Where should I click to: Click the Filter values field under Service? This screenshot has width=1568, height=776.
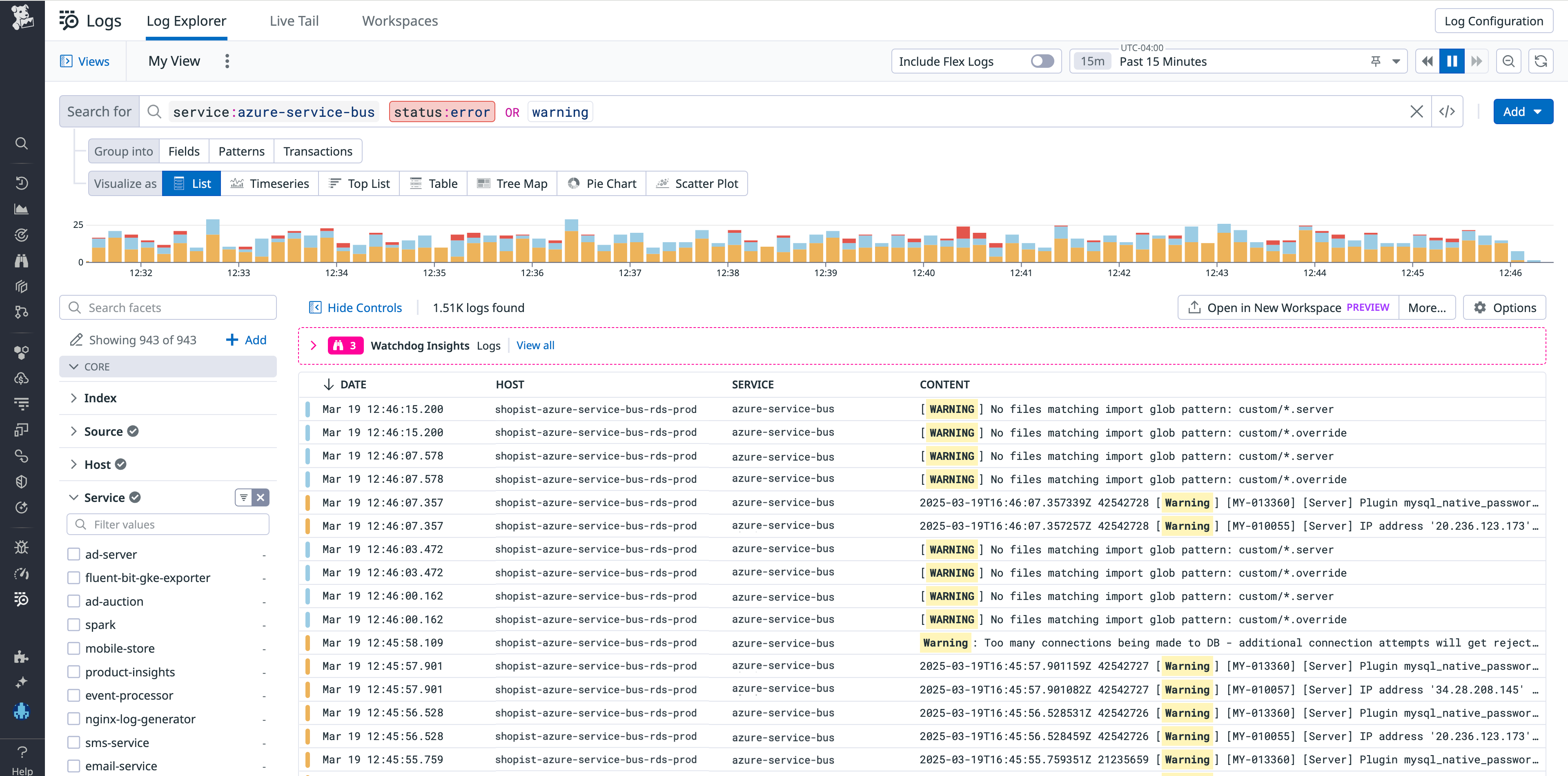168,524
